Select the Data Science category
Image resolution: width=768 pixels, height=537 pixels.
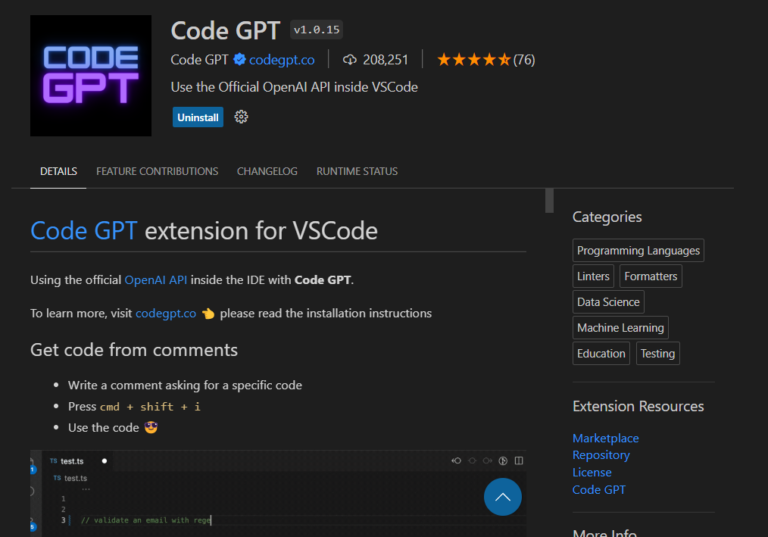point(608,302)
